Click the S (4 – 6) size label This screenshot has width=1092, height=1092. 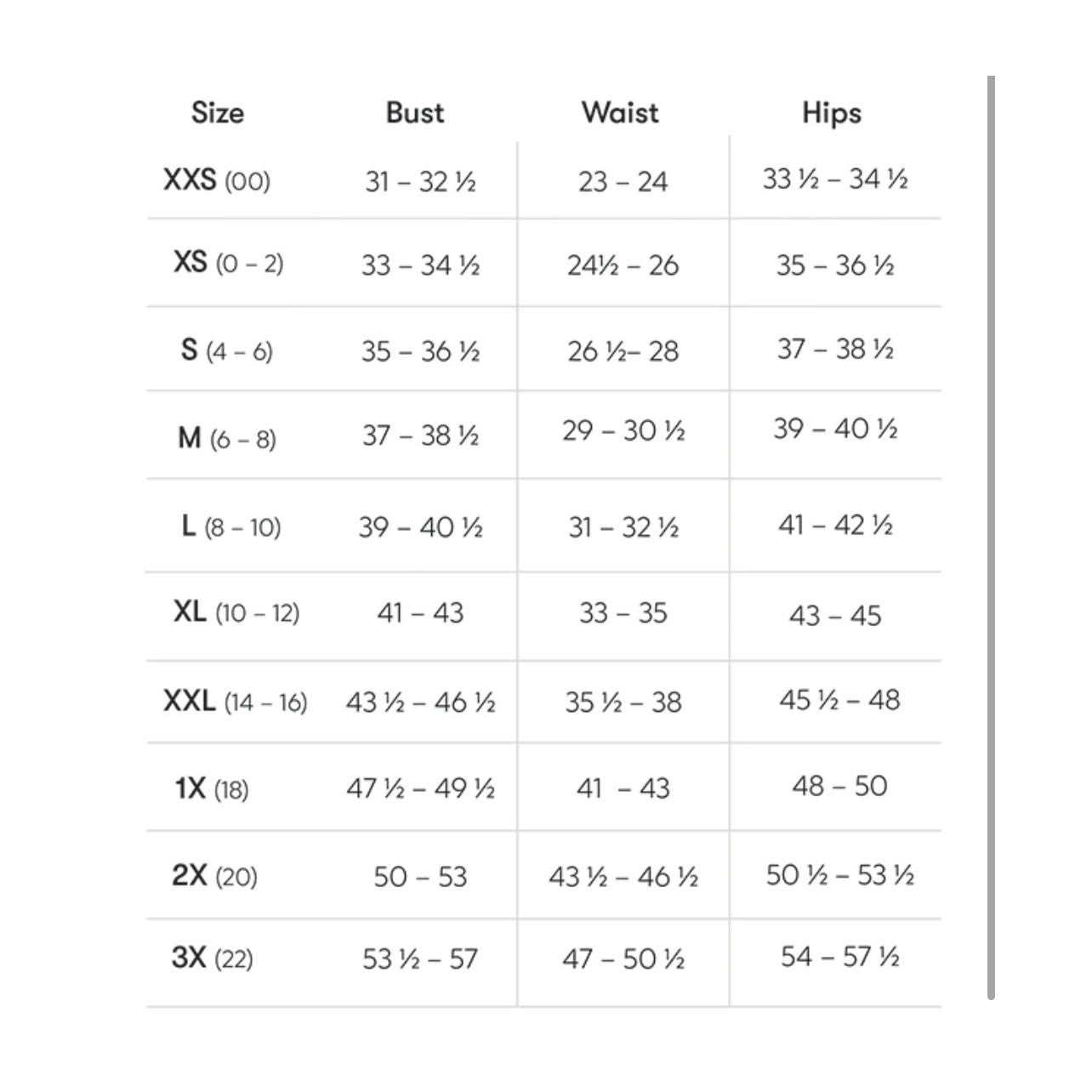coord(227,350)
